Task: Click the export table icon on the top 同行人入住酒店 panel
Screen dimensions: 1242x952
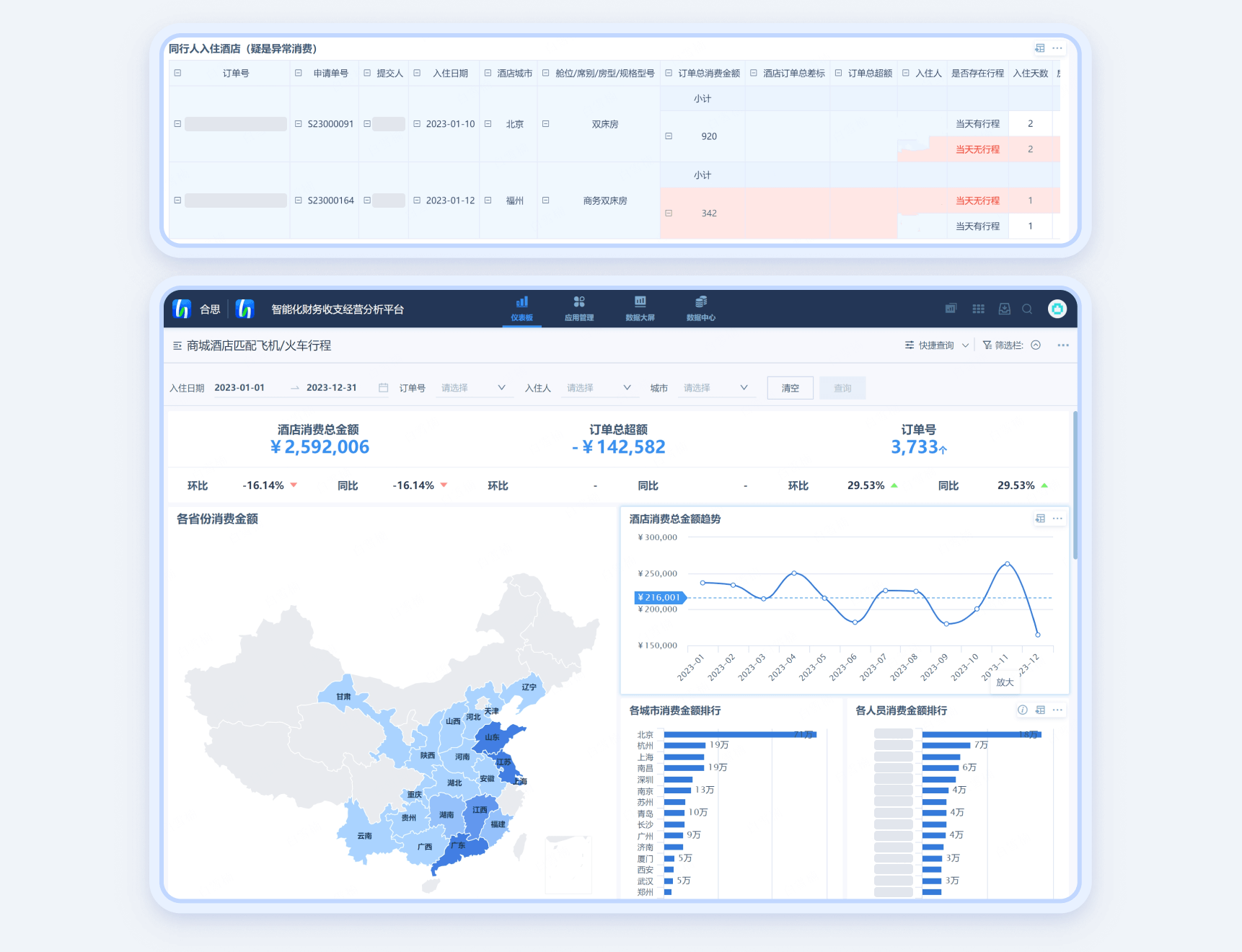Action: (x=1039, y=48)
